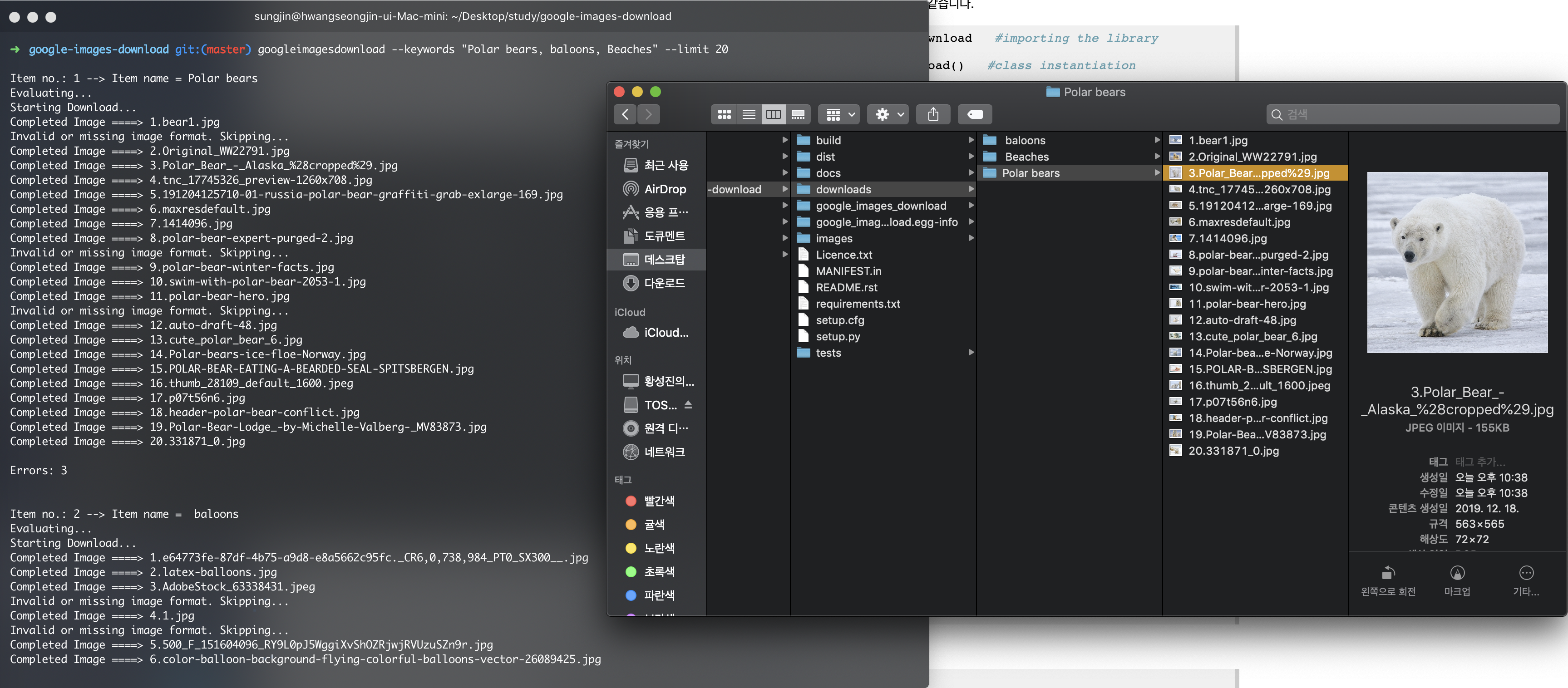Select file 2.Original_WW22791.jpg
This screenshot has width=1568, height=688.
(x=1256, y=157)
